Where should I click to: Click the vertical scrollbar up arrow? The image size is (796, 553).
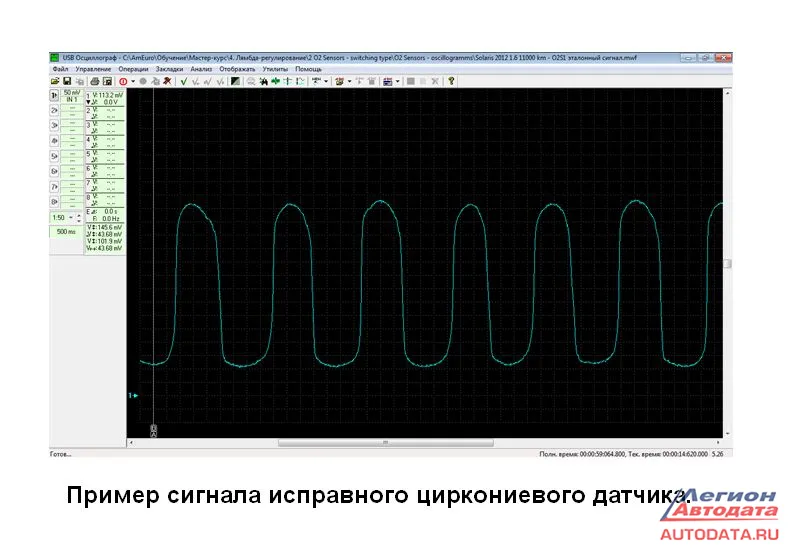tap(727, 93)
